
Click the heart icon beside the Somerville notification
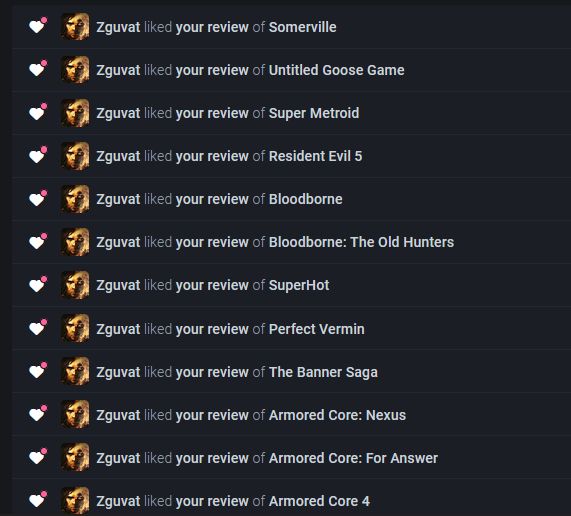click(x=38, y=25)
